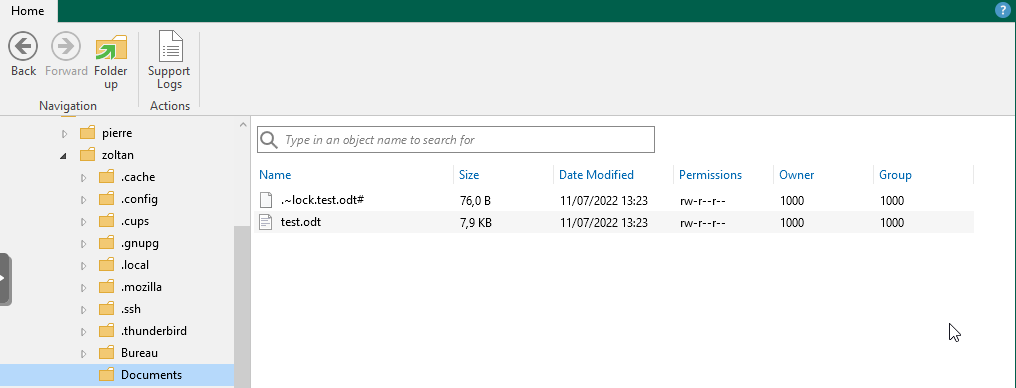Click the Forward navigation arrow icon
Screen dimensions: 1016x388
(66, 47)
